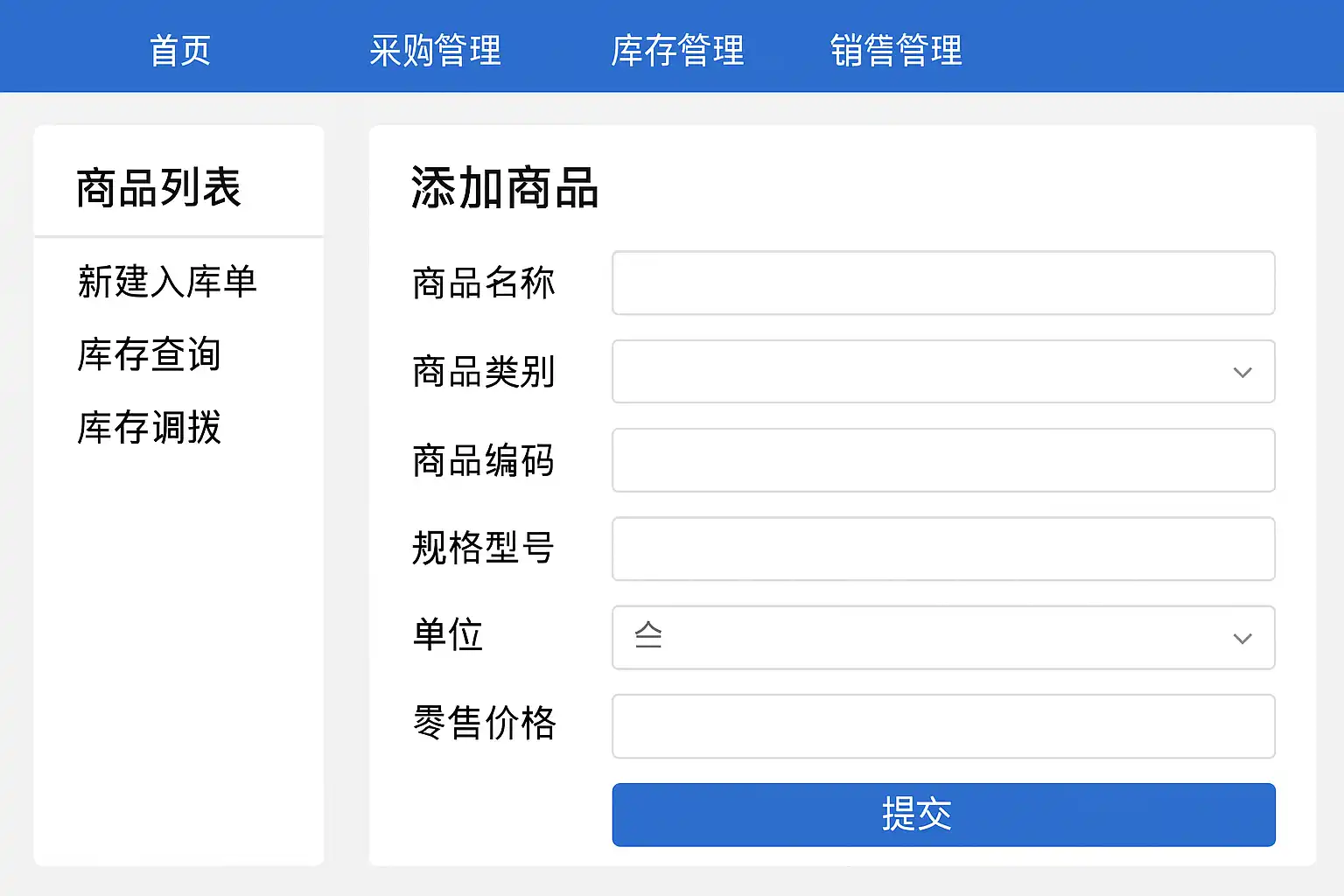Click the 商品名称 field label

pyautogui.click(x=483, y=283)
